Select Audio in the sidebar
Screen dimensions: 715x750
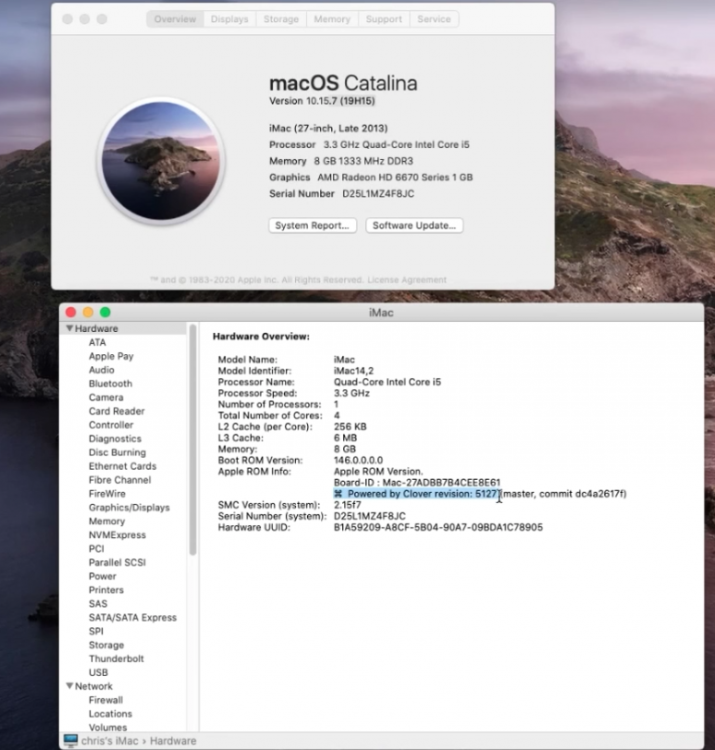pyautogui.click(x=101, y=370)
